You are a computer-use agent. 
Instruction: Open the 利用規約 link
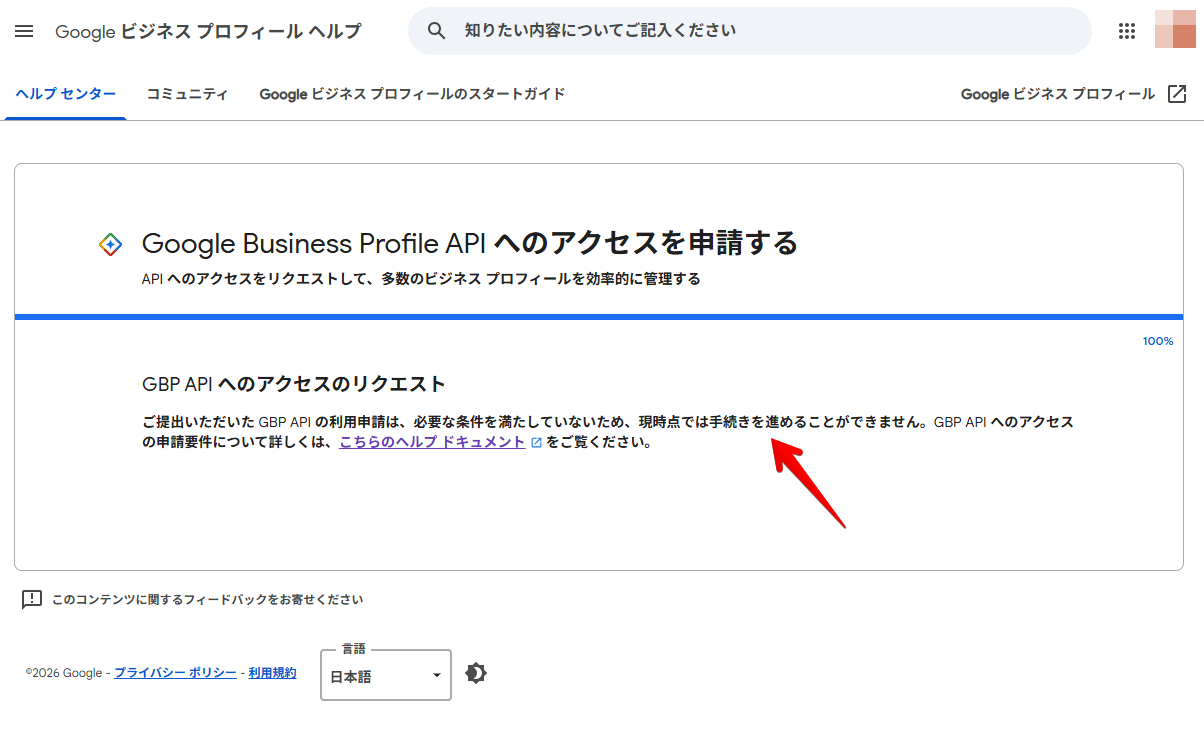click(272, 673)
